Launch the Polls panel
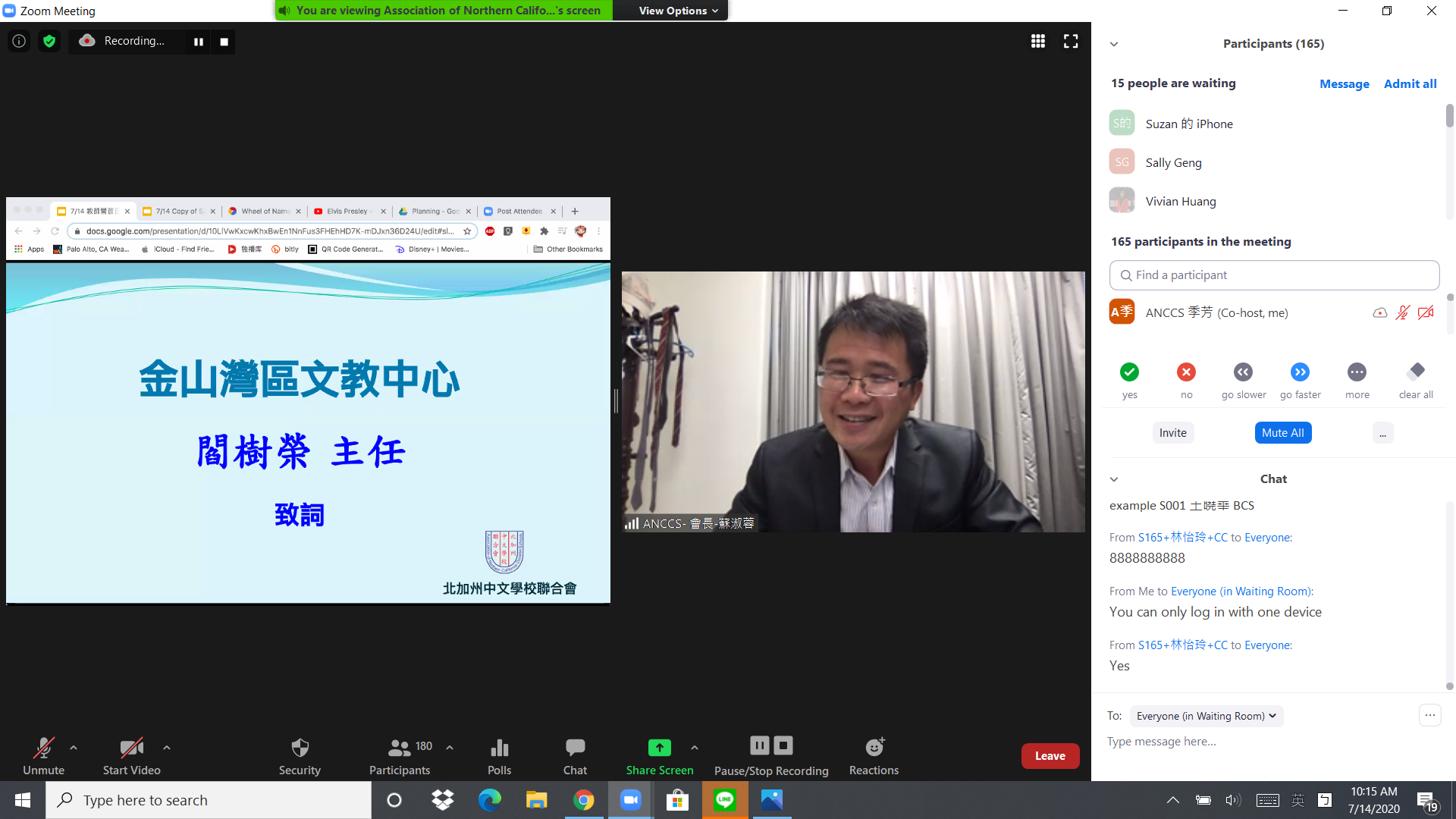The image size is (1456, 819). (x=499, y=755)
